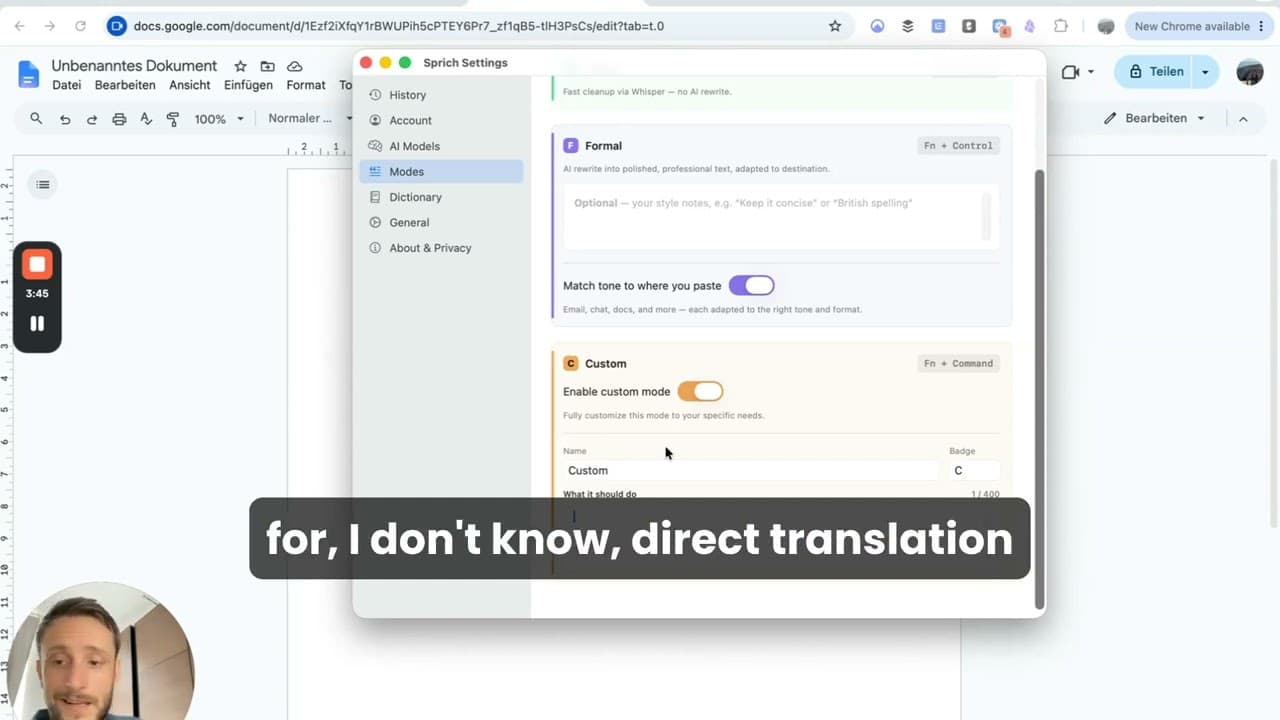Viewport: 1280px width, 720px height.
Task: Open the Ansicht menu
Action: click(190, 85)
